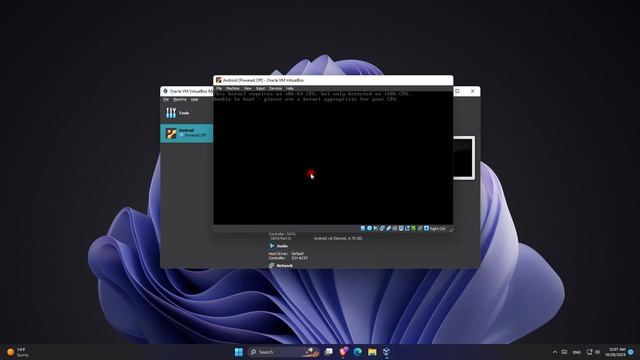The width and height of the screenshot is (640, 360).
Task: Open Help menu in Android VM window
Action: pos(290,88)
